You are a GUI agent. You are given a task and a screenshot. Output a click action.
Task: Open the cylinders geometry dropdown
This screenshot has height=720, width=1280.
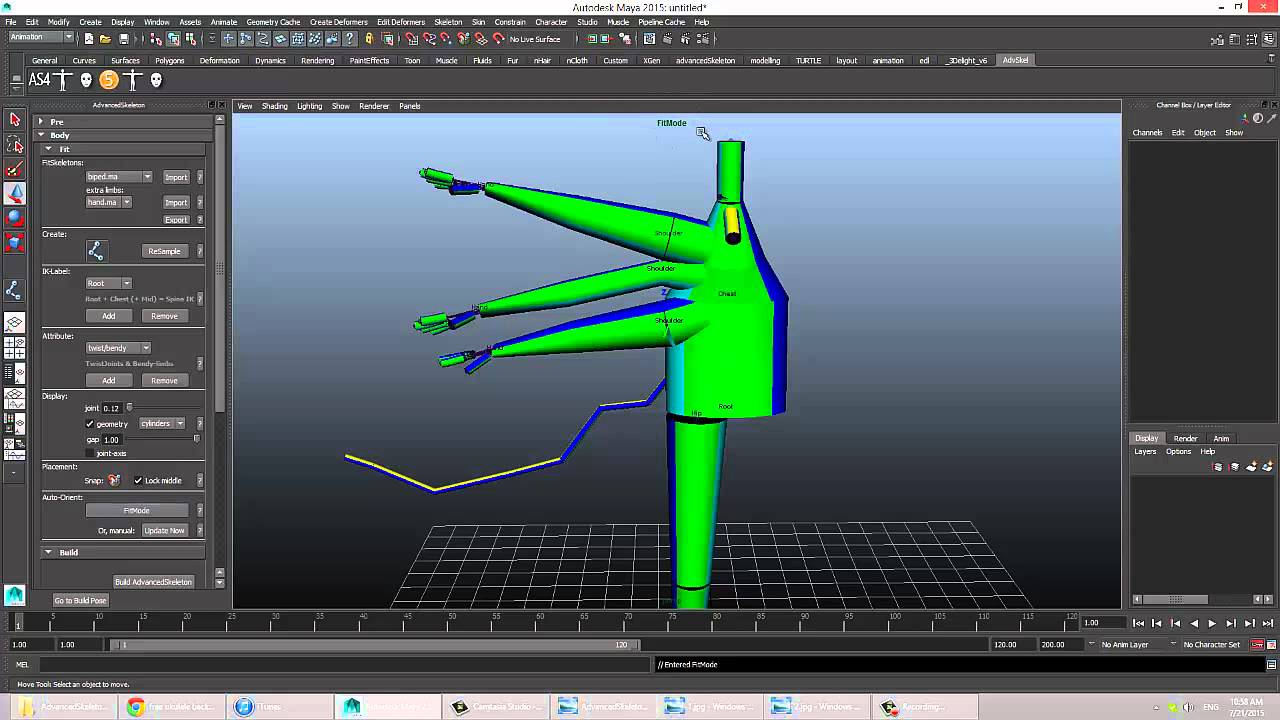tap(162, 424)
